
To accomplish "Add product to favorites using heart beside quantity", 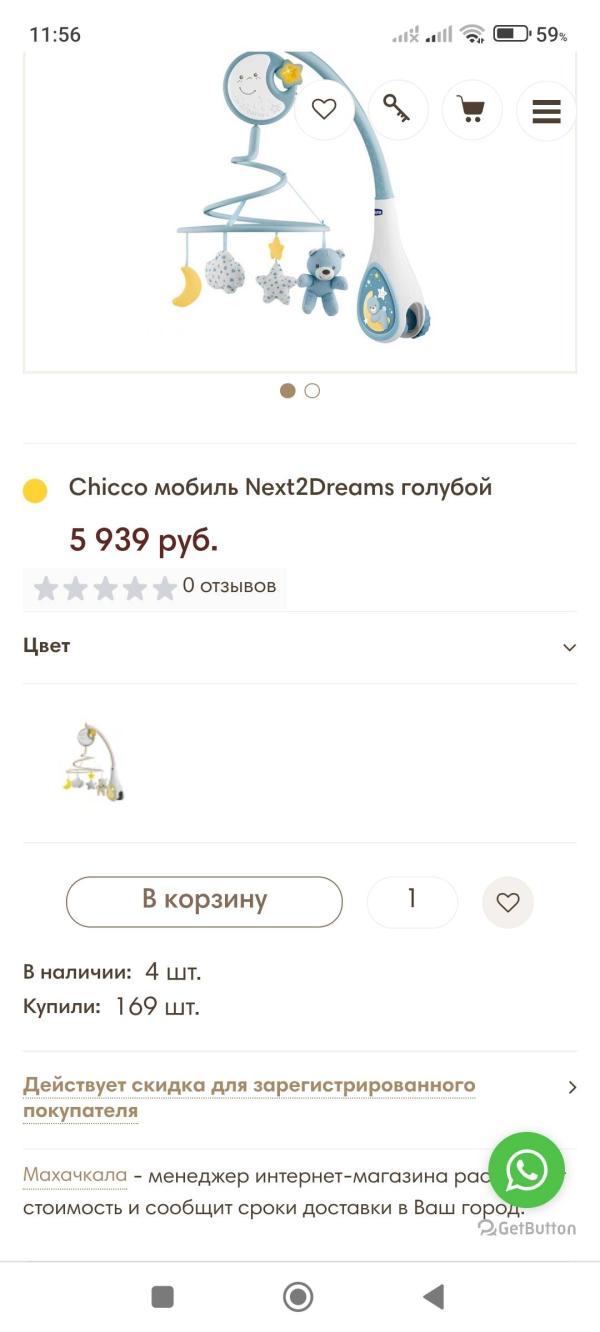I will 508,902.
